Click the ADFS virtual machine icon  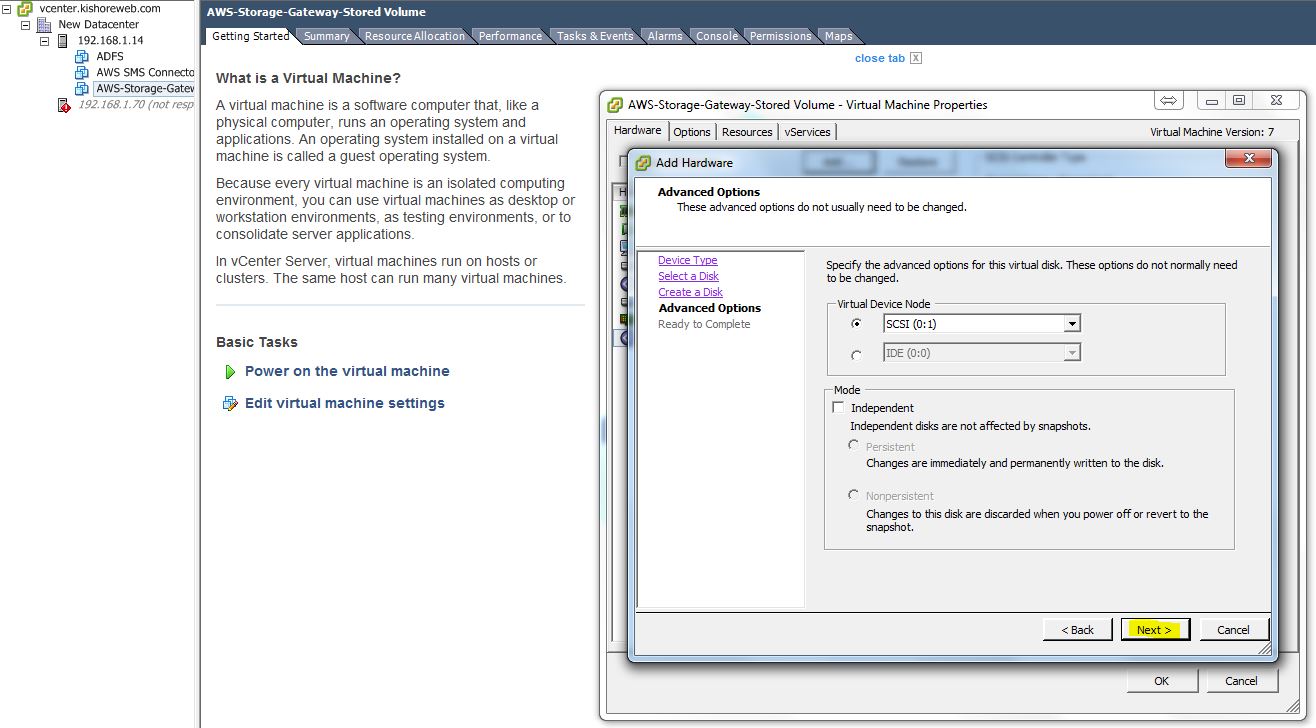(x=82, y=57)
